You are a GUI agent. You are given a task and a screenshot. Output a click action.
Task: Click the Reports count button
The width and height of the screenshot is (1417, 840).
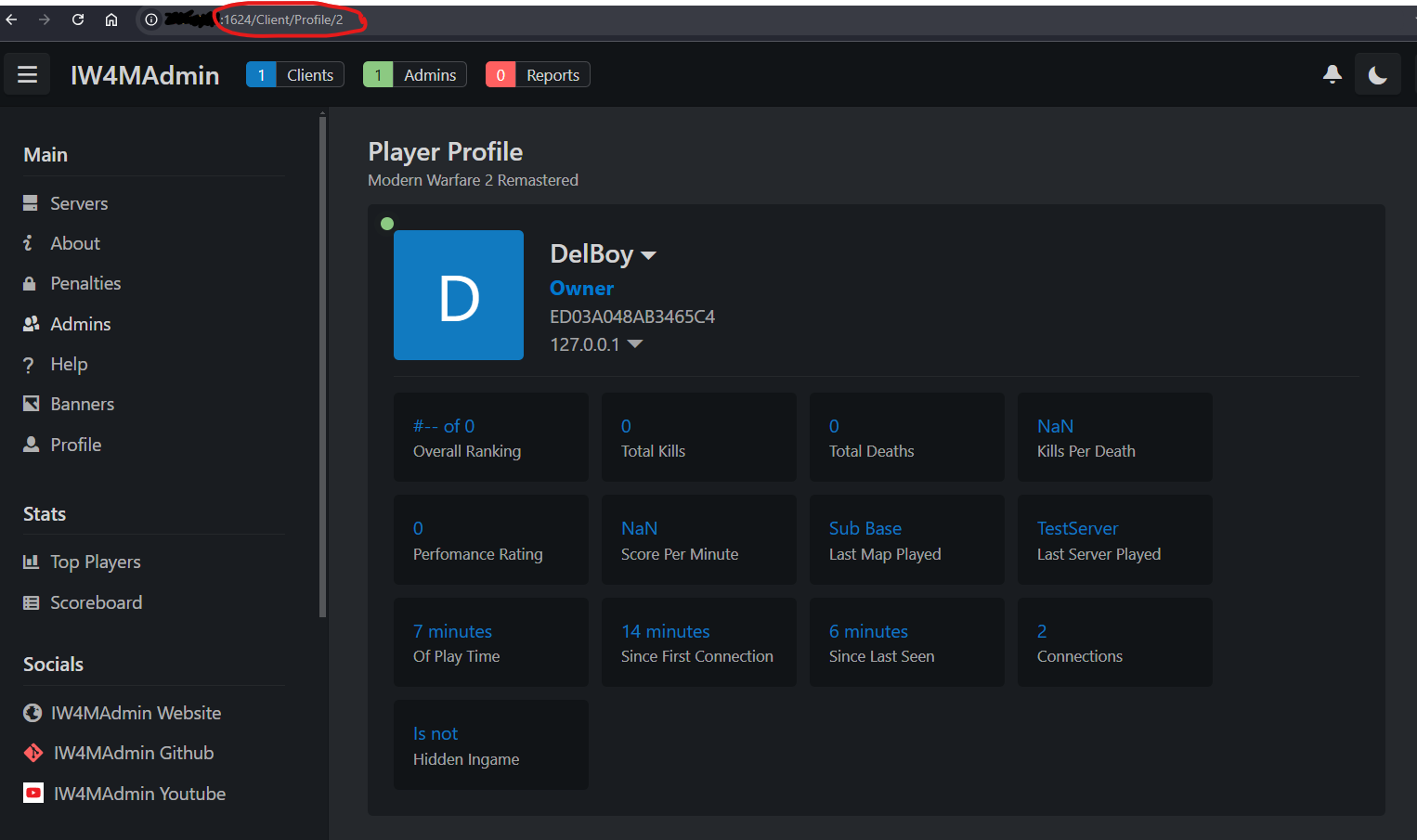pos(538,74)
